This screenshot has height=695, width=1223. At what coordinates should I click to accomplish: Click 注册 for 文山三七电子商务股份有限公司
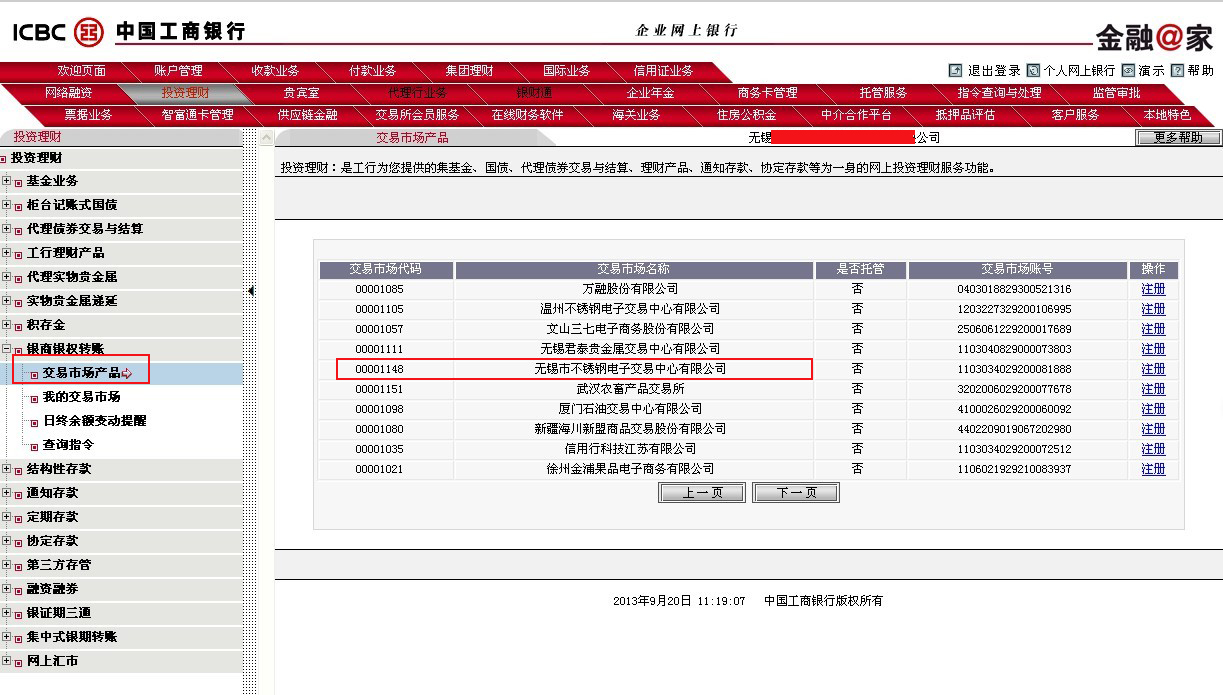[1153, 329]
